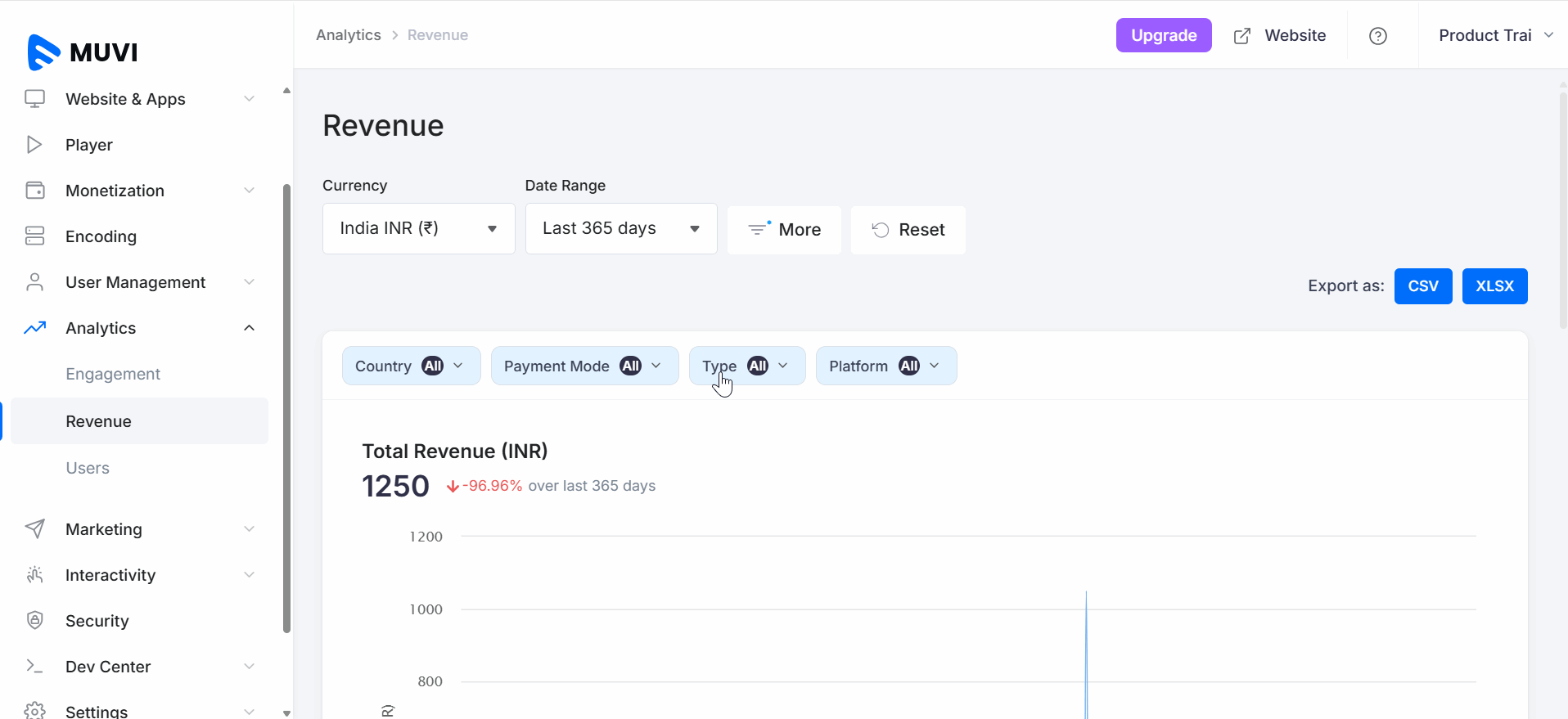Click the help question mark icon
Image resolution: width=1568 pixels, height=719 pixels.
click(1377, 36)
